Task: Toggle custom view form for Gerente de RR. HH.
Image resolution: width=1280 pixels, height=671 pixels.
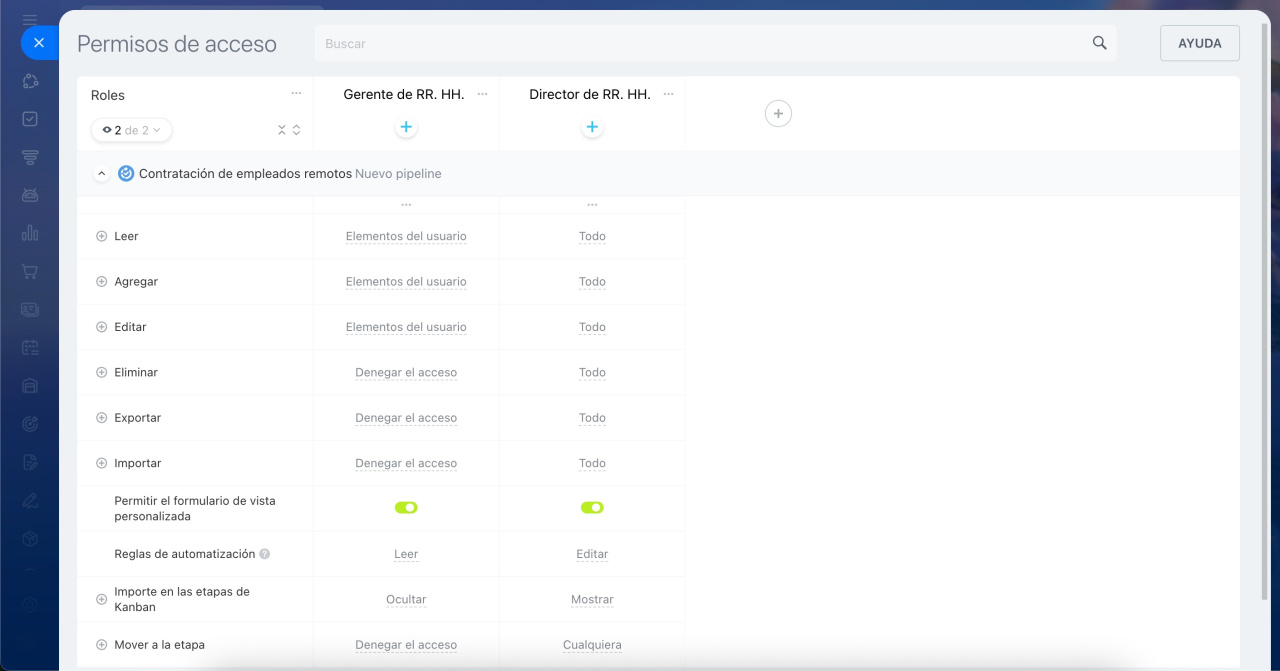Action: point(406,508)
